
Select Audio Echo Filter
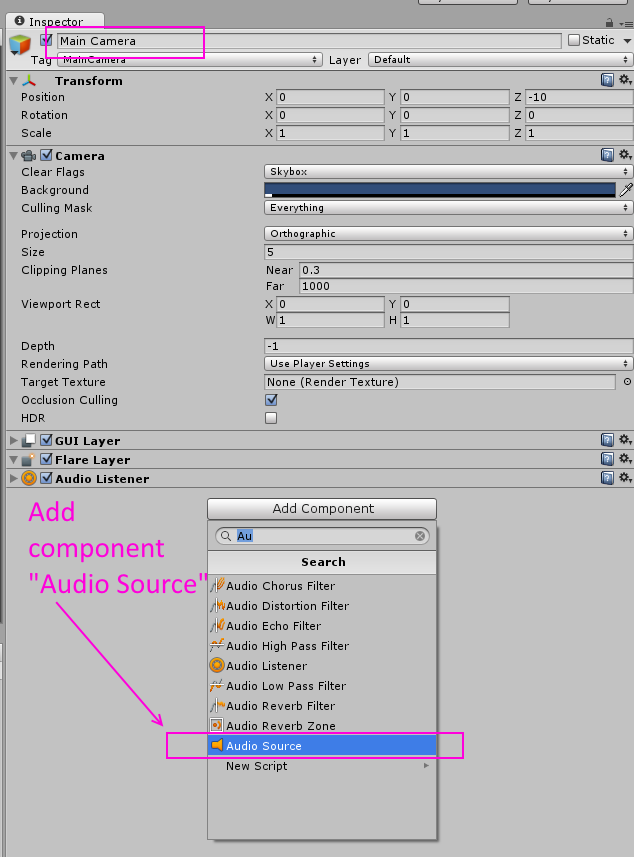click(322, 626)
